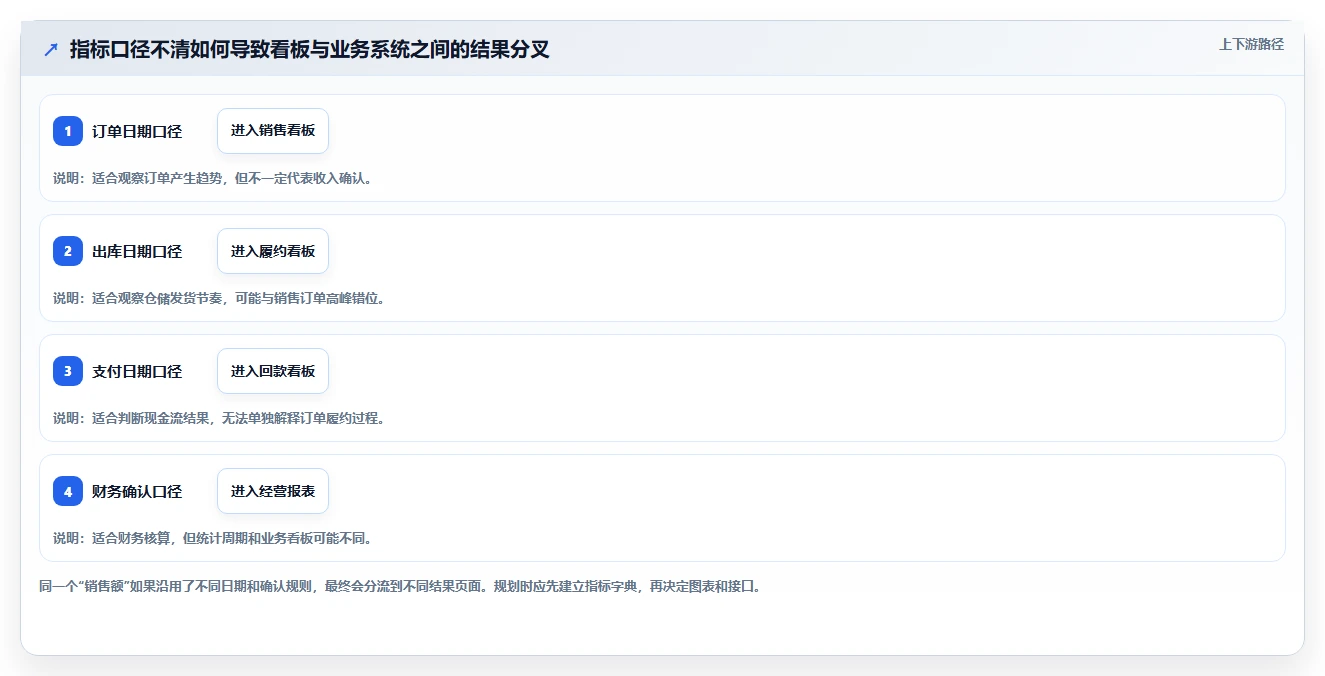Screen dimensions: 1325x676
Task: Open the 进入销售看板 button
Action: pos(273,131)
